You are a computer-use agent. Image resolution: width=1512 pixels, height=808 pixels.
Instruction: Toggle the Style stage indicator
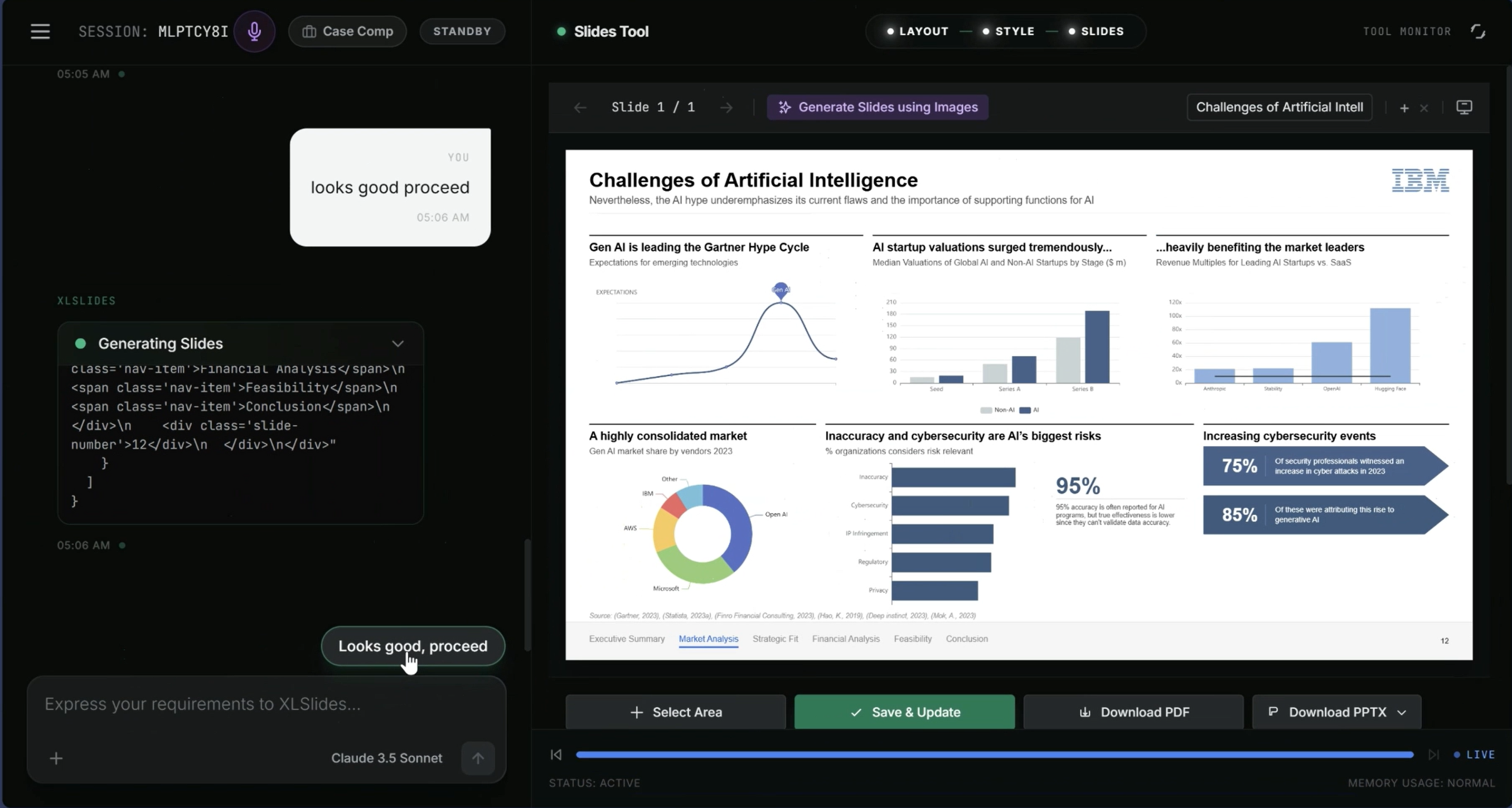coord(1007,31)
